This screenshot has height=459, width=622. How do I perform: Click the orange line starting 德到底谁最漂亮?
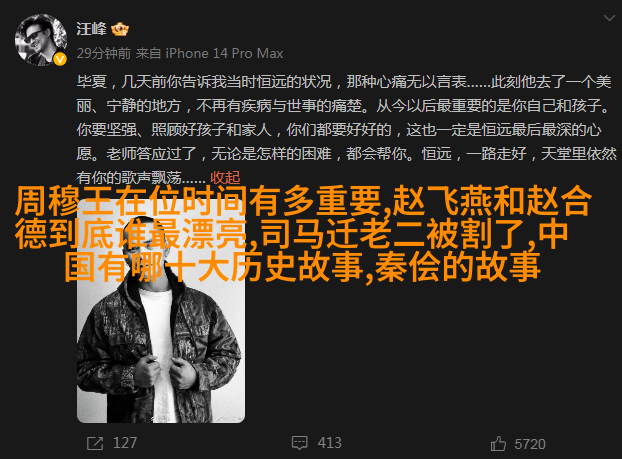292,234
